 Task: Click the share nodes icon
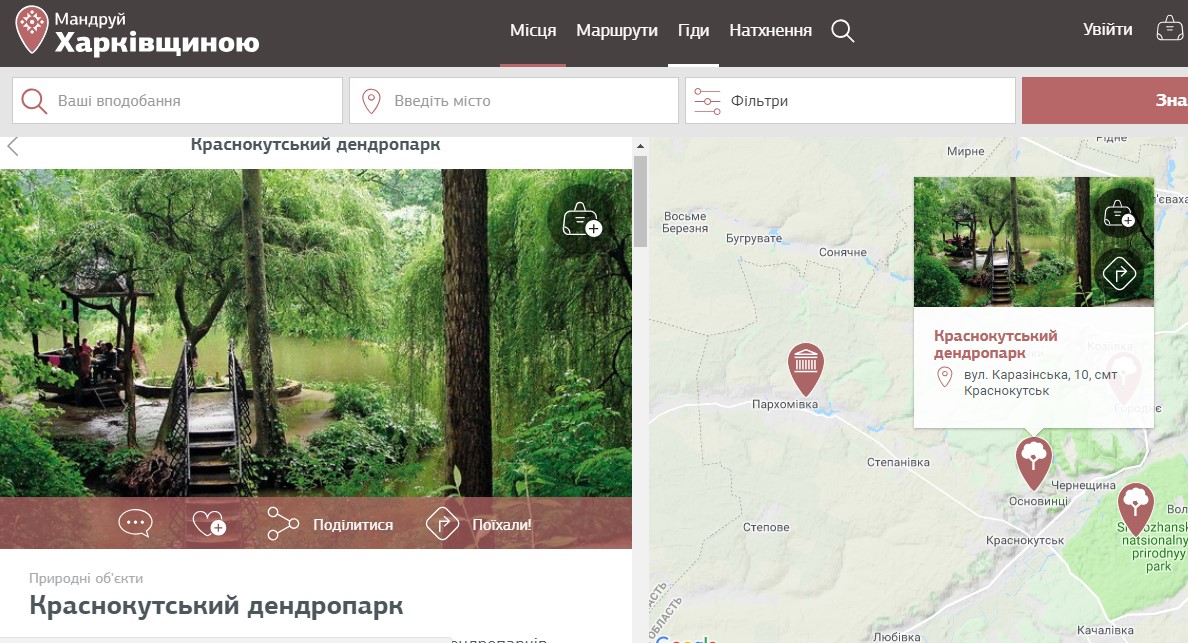283,523
